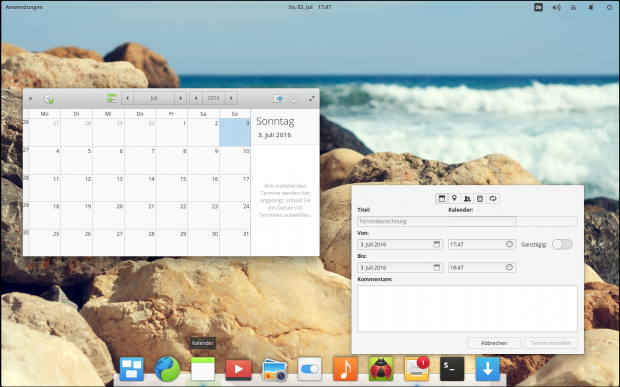Open system settings switch icon in dock

coord(310,369)
